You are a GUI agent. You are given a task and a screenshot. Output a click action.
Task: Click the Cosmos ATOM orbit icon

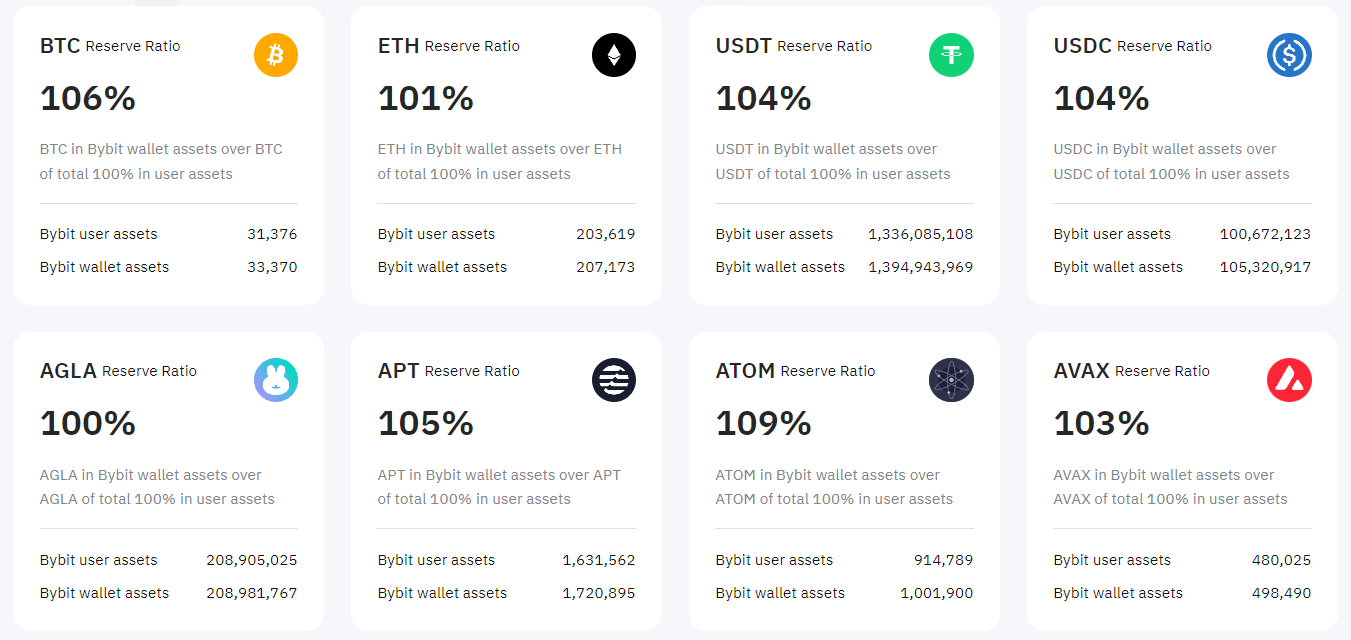tap(952, 380)
